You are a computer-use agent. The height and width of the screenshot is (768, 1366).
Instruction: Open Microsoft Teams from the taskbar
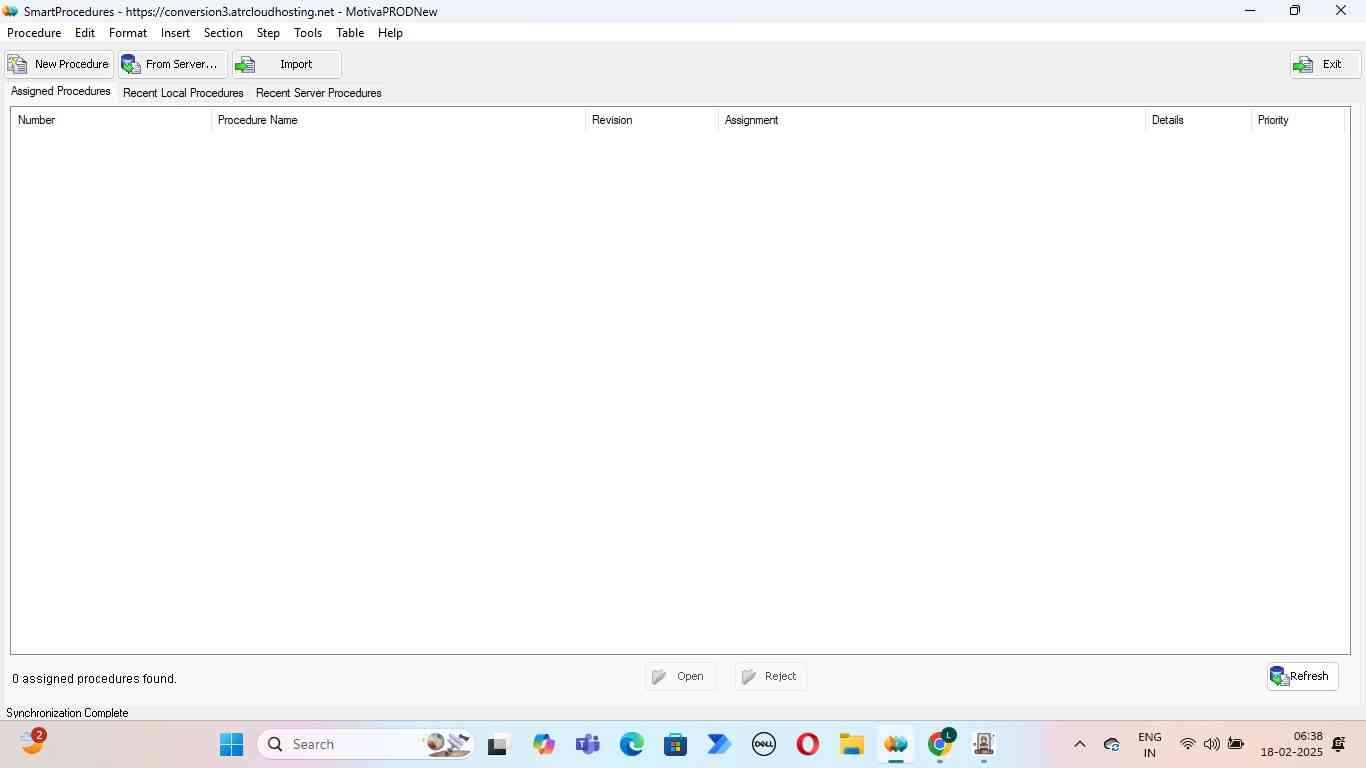[x=587, y=745]
